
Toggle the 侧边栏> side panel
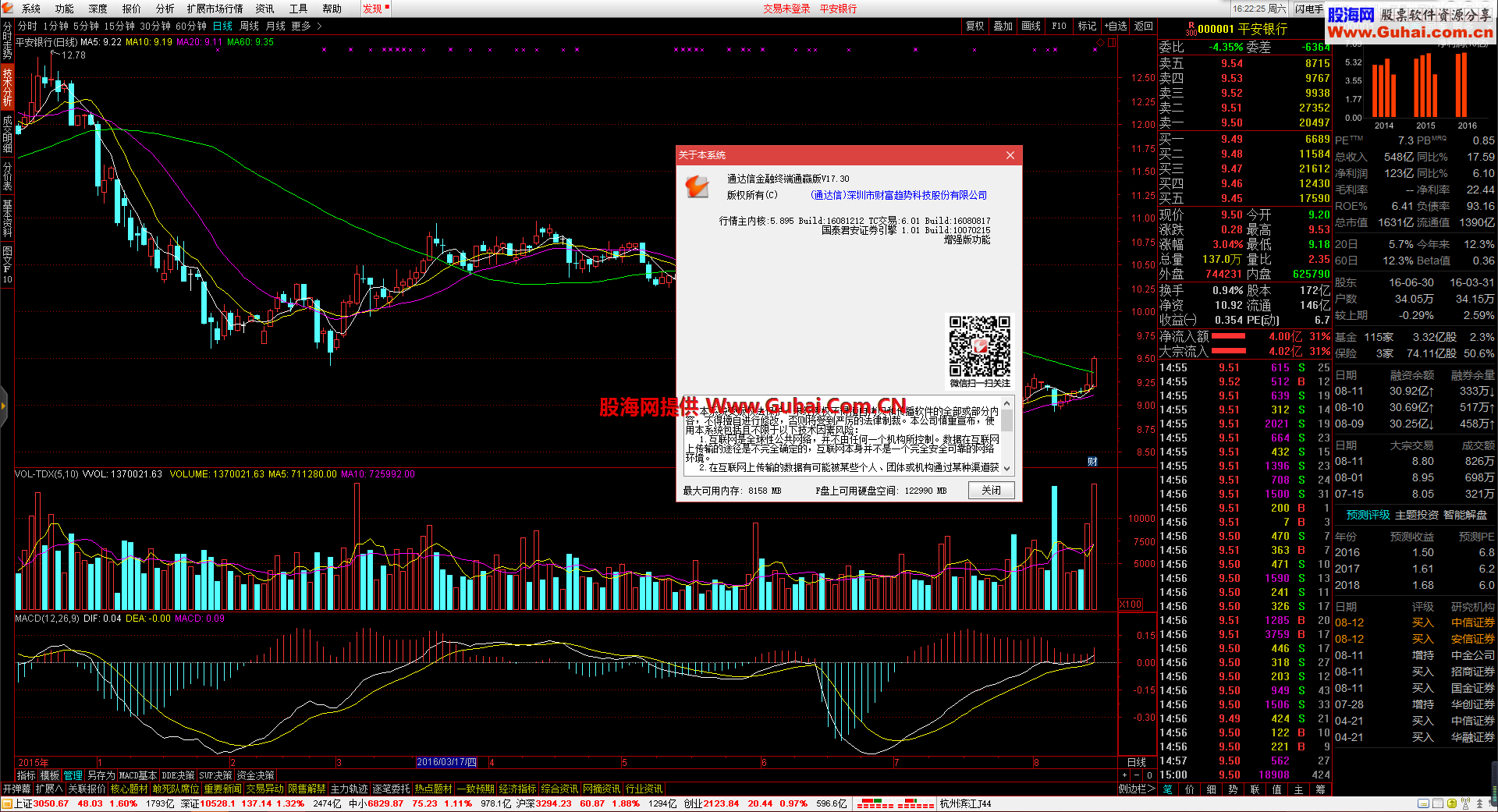tap(1136, 789)
